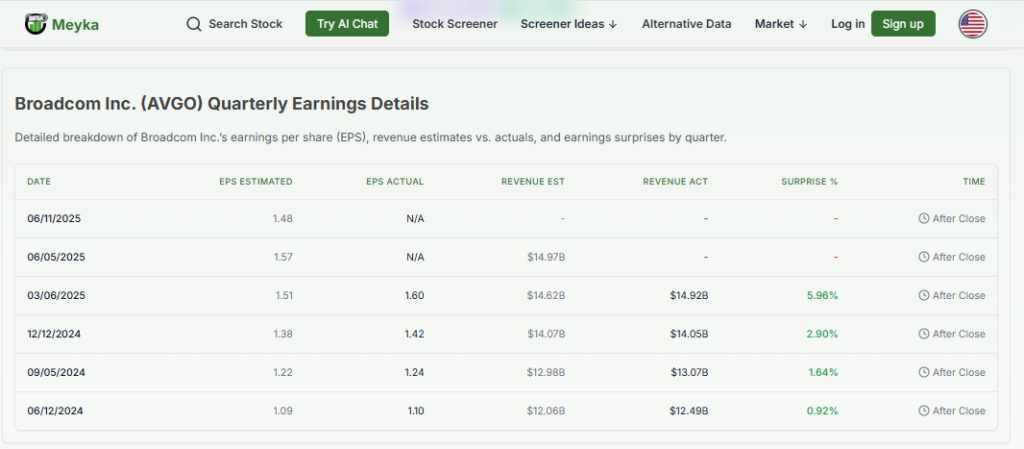The height and width of the screenshot is (449, 1024).
Task: Click the REVENUE EST column header
Action: [x=533, y=182]
